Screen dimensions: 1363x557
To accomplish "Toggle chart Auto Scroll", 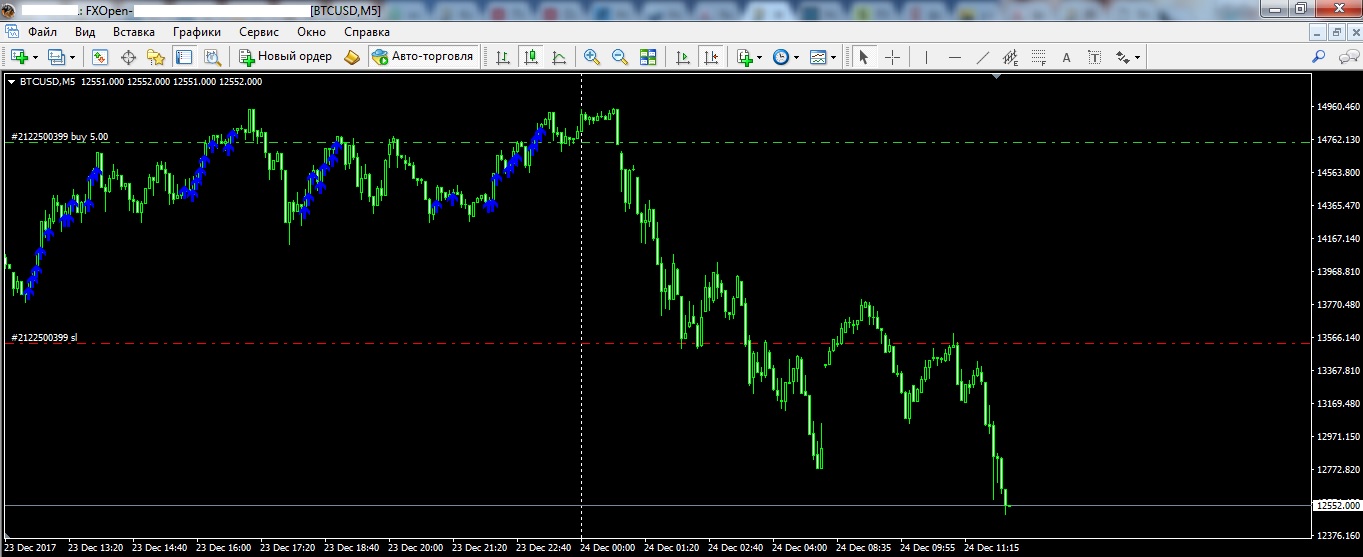I will [683, 57].
